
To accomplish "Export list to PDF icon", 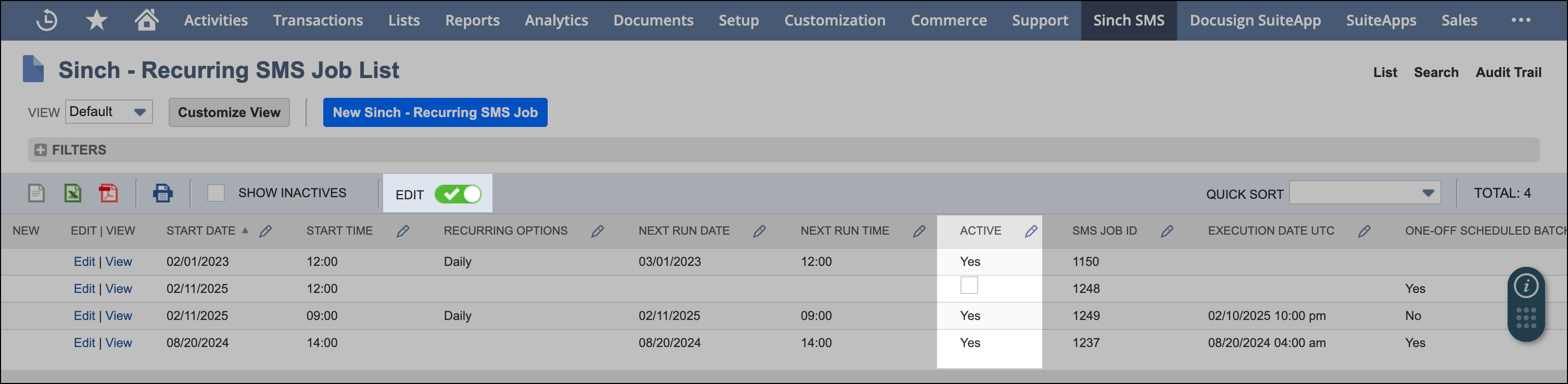I will pyautogui.click(x=108, y=193).
